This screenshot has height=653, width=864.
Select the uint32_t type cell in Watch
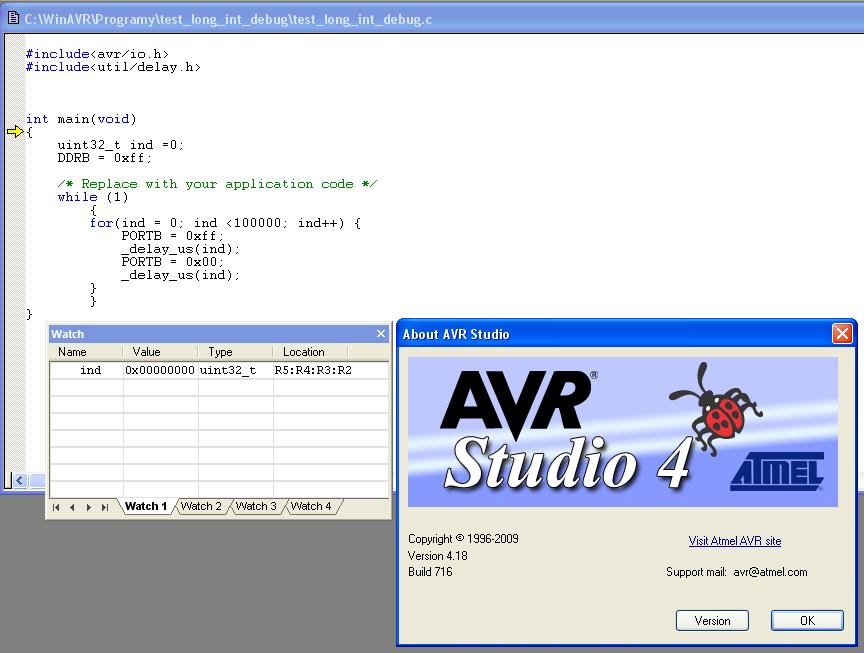(228, 370)
